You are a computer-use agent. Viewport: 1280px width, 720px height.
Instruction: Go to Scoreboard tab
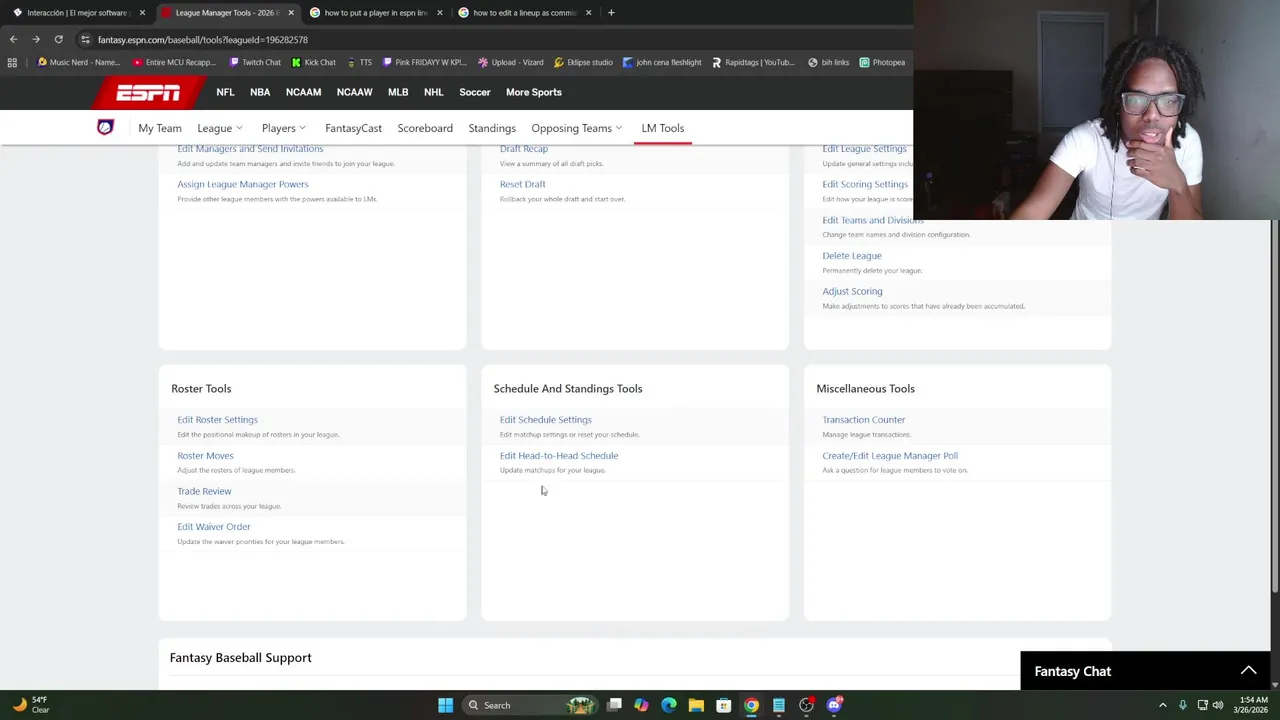[425, 128]
